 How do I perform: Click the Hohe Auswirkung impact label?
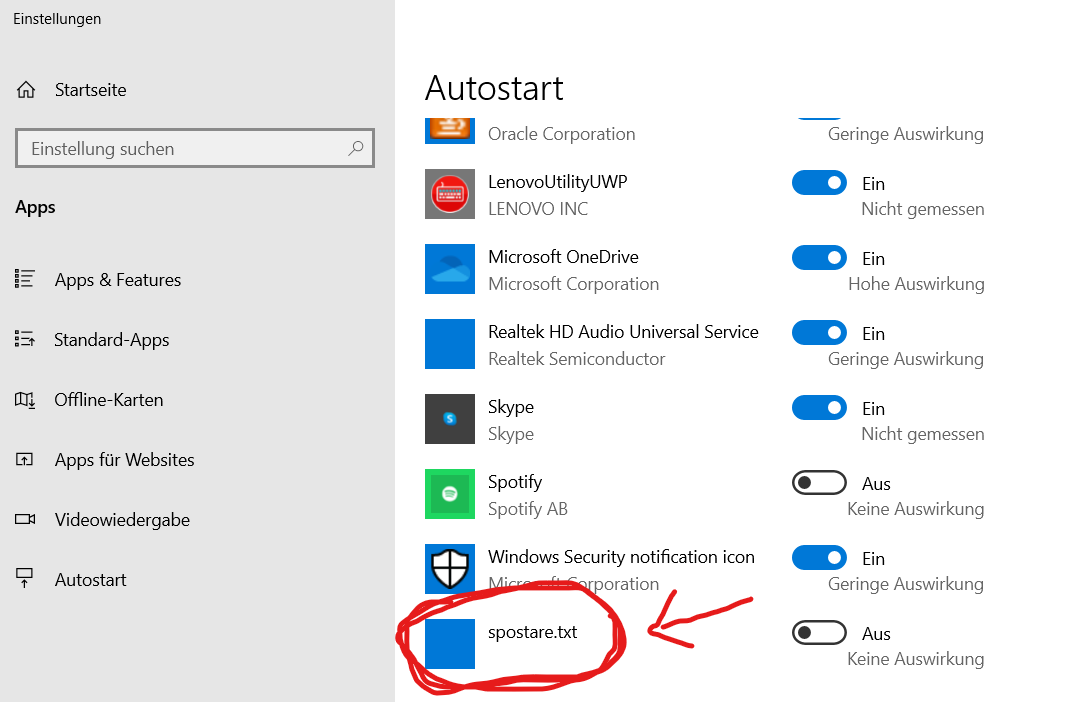click(x=916, y=283)
